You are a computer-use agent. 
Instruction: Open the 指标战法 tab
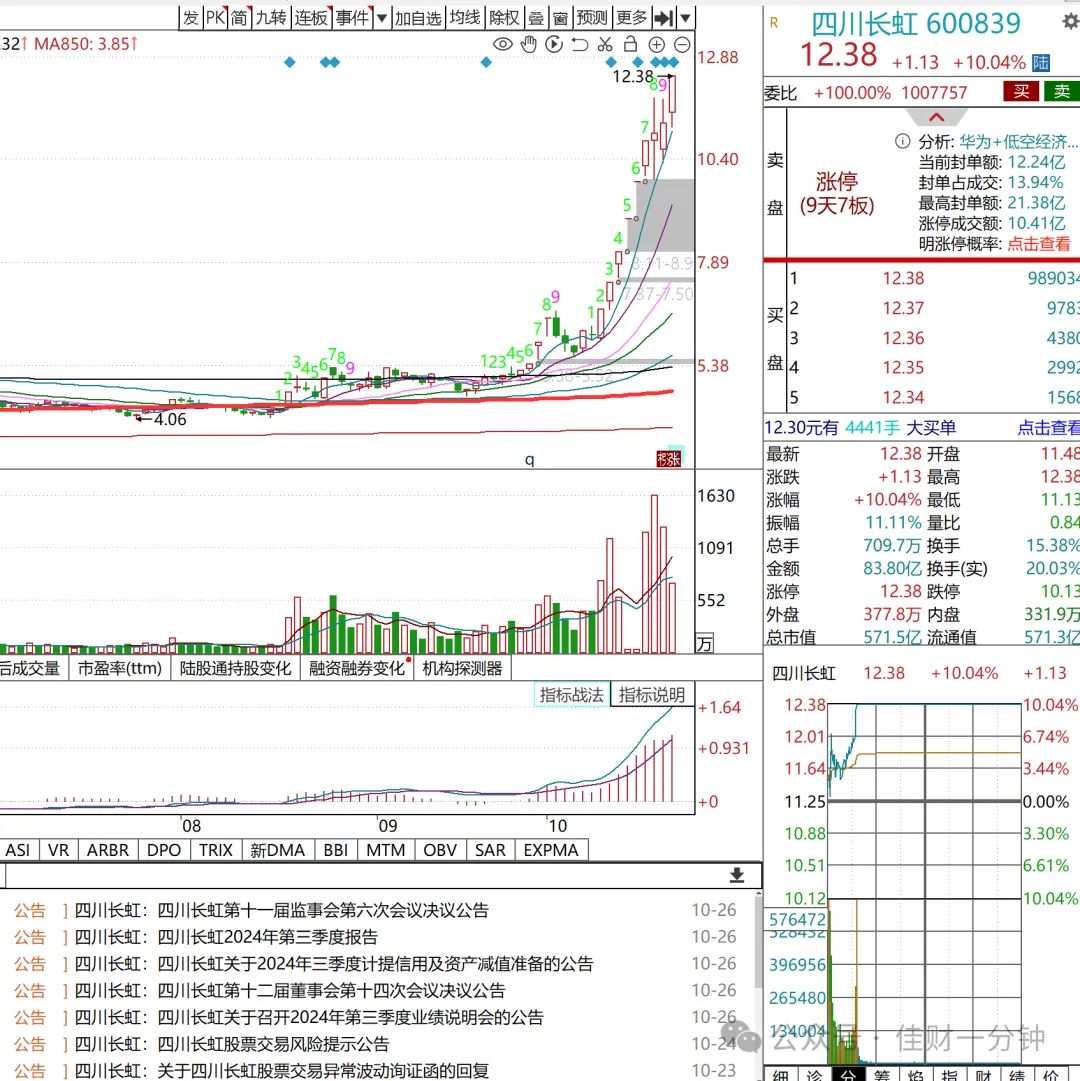(571, 695)
